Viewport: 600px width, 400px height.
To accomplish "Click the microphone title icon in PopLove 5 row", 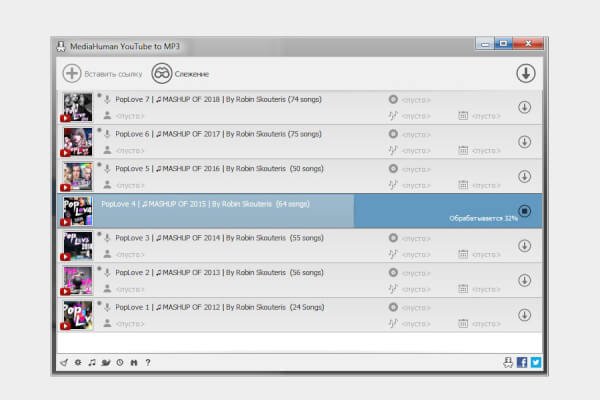I will [108, 168].
